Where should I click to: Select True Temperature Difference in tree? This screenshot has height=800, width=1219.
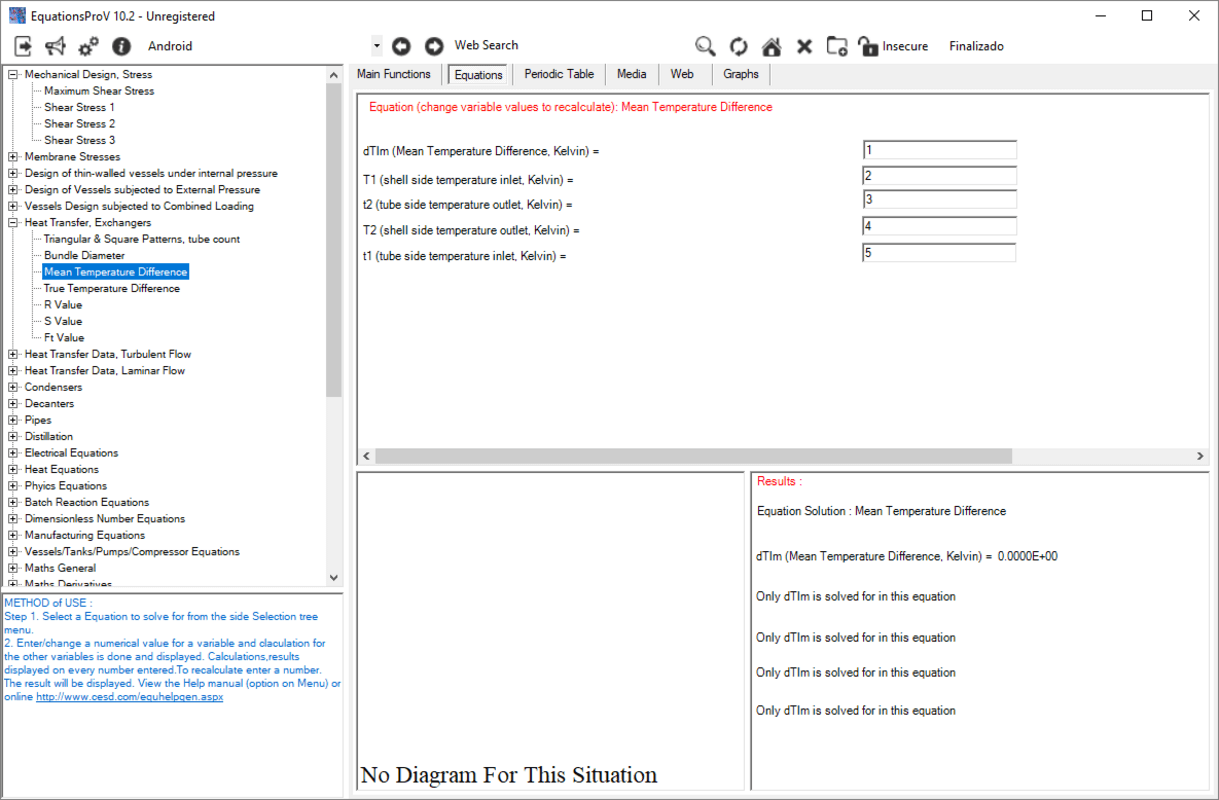point(111,288)
